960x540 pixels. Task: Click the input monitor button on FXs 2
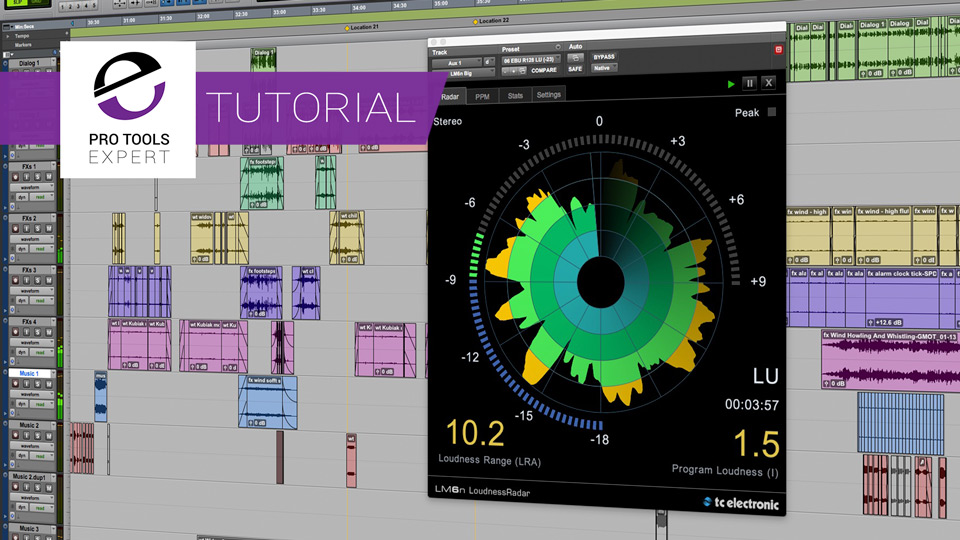tap(26, 228)
